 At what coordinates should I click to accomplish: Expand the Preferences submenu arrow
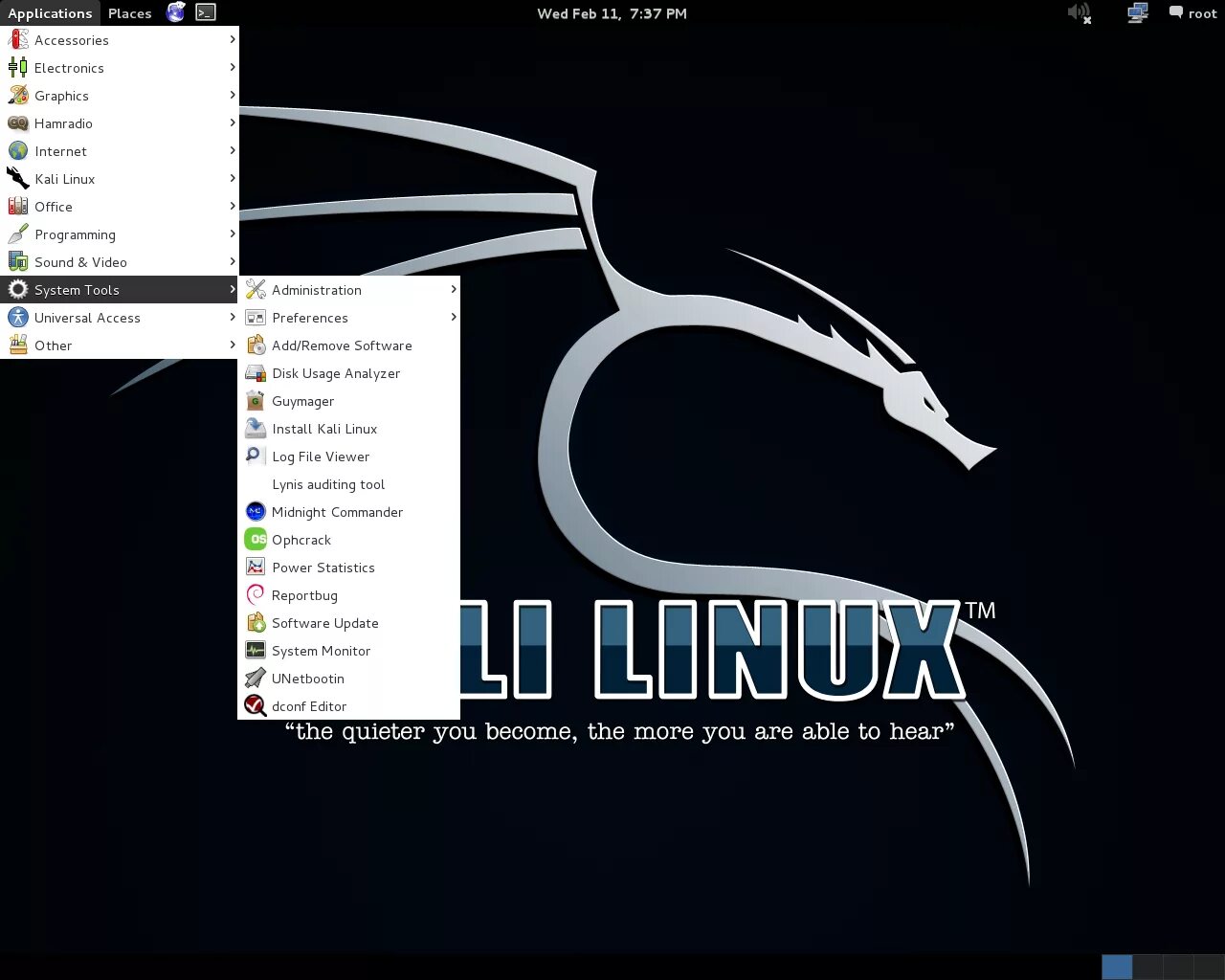pyautogui.click(x=454, y=317)
